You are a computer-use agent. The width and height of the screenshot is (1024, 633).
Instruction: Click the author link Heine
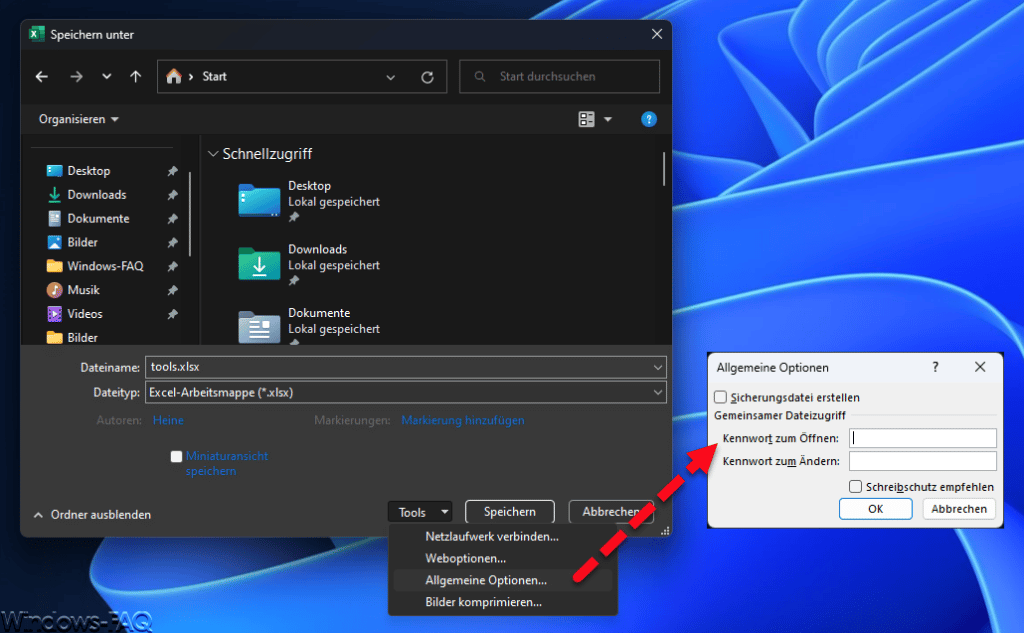coord(168,420)
